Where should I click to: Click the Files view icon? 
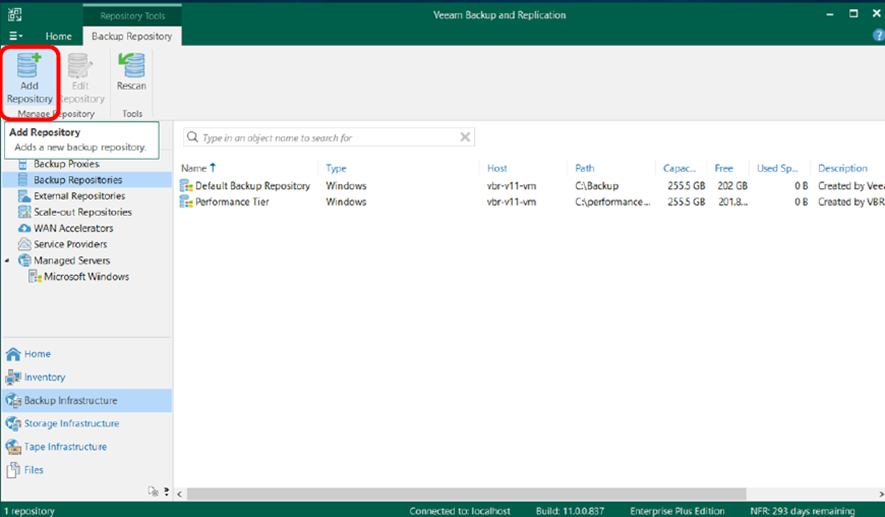[x=13, y=470]
